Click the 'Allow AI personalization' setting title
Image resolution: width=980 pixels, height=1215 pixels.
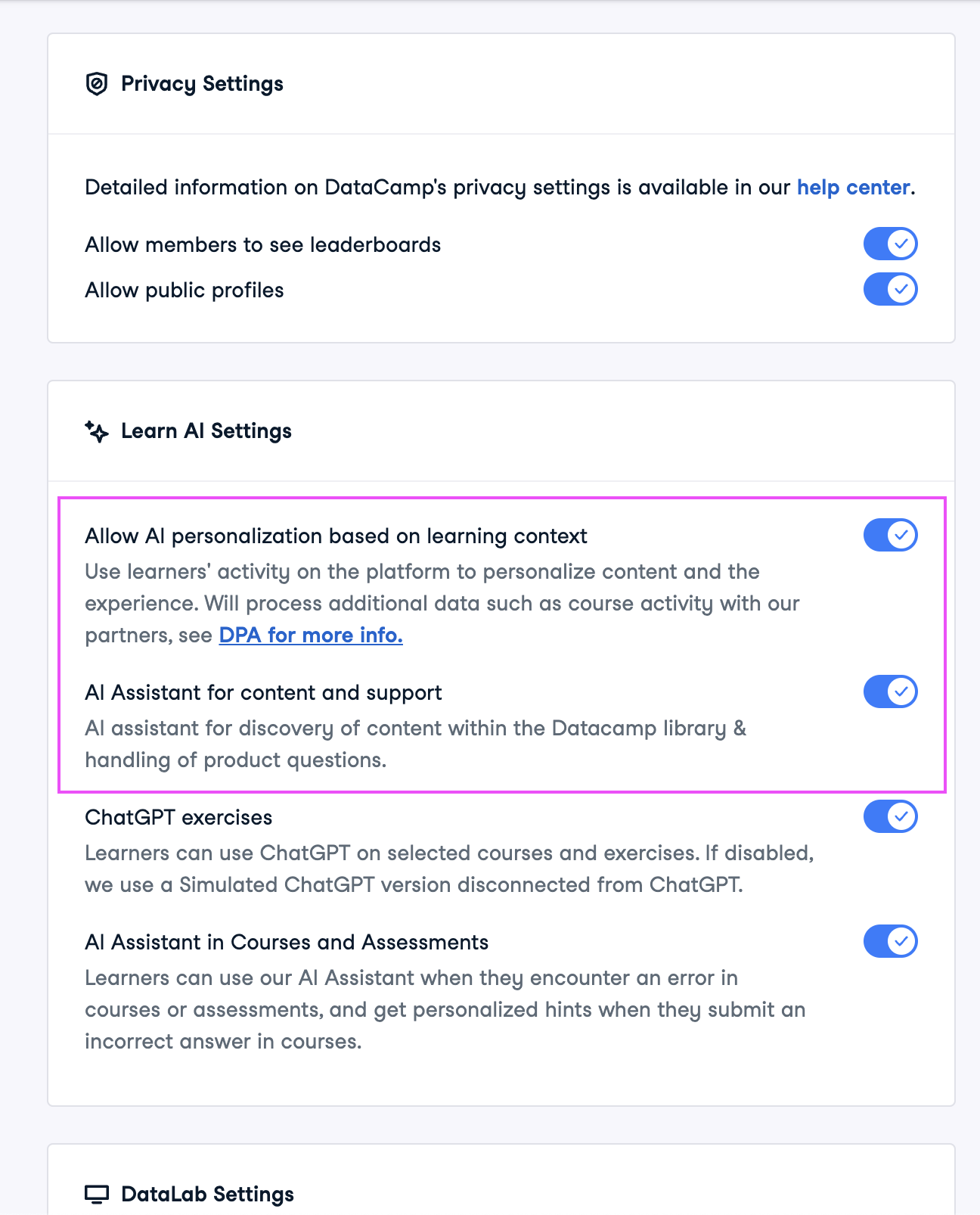pos(336,536)
